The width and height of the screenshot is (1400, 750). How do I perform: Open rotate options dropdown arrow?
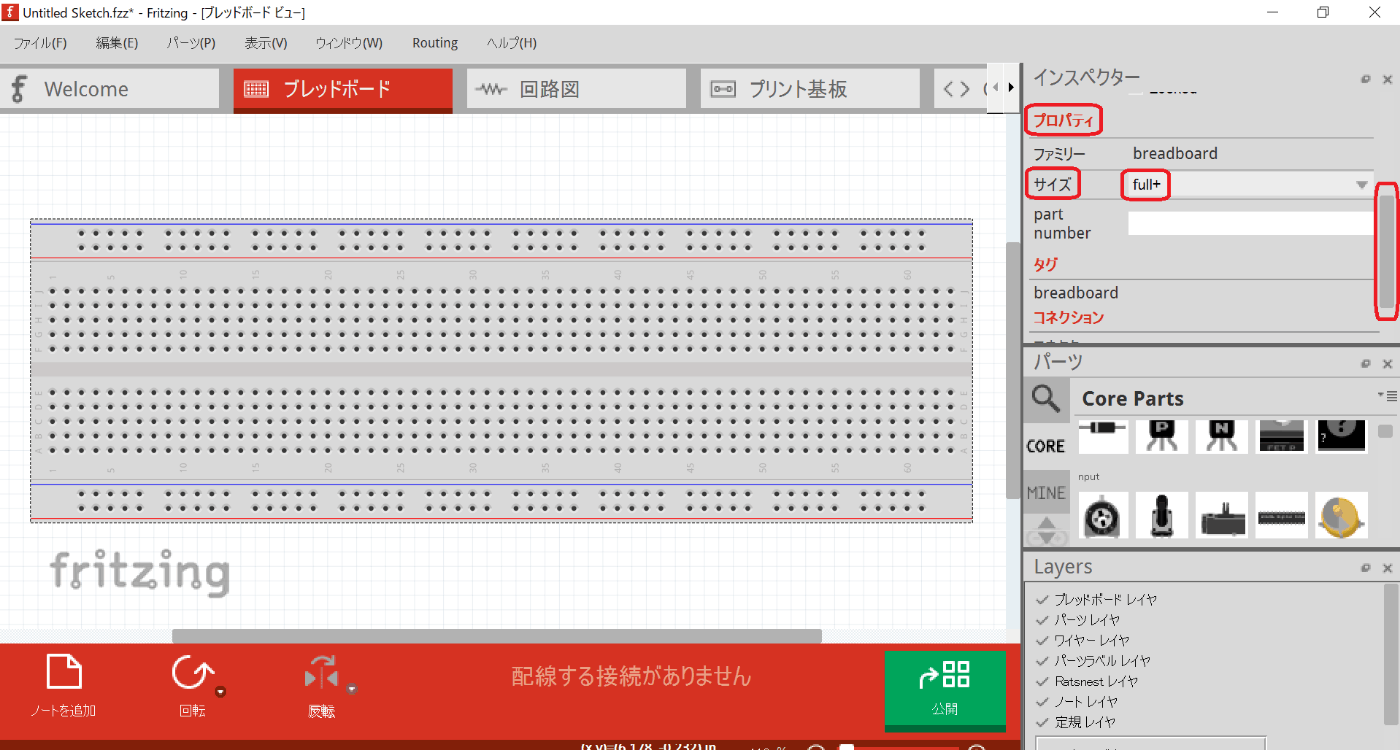click(x=221, y=691)
